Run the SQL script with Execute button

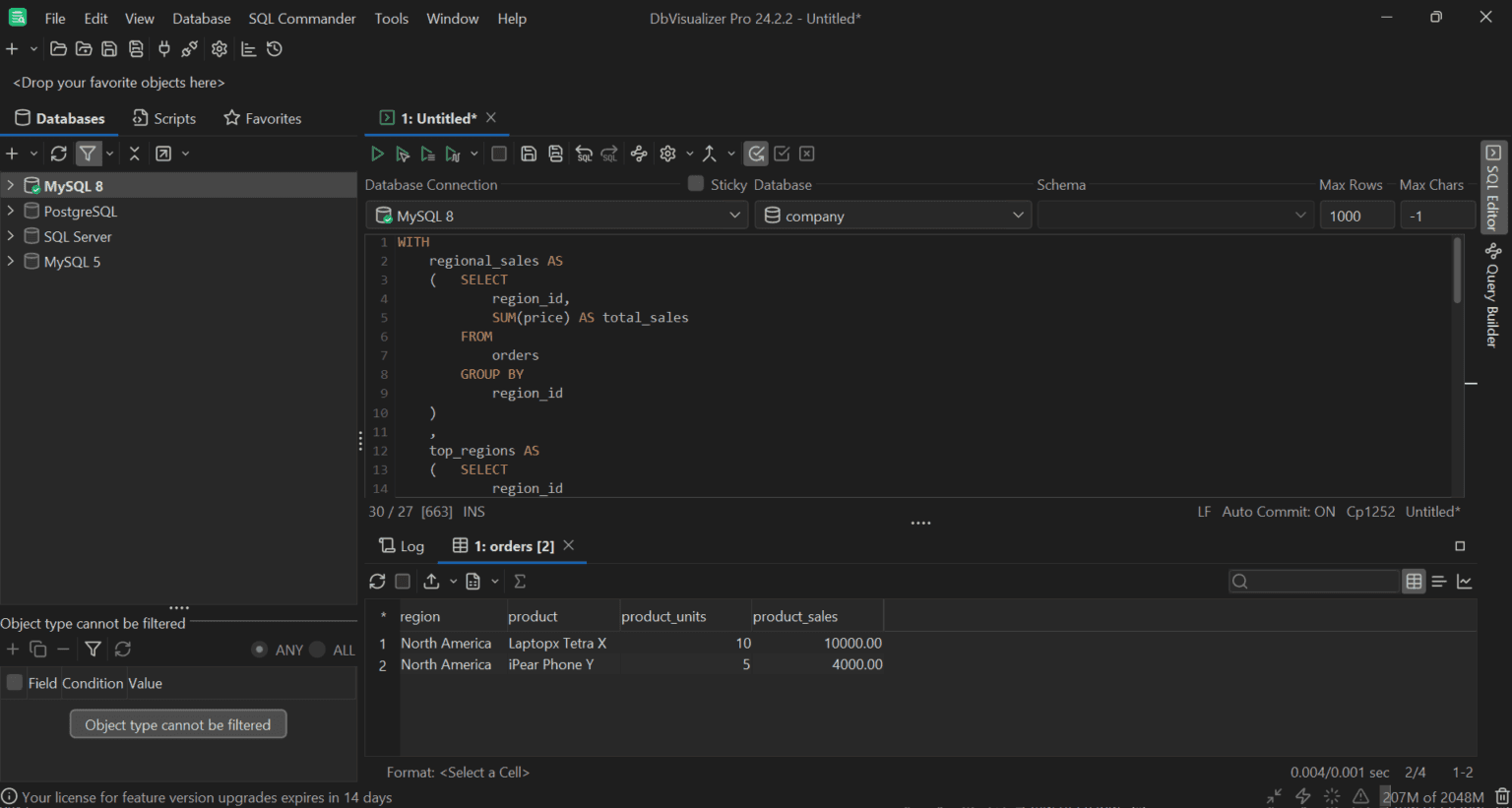(x=377, y=154)
